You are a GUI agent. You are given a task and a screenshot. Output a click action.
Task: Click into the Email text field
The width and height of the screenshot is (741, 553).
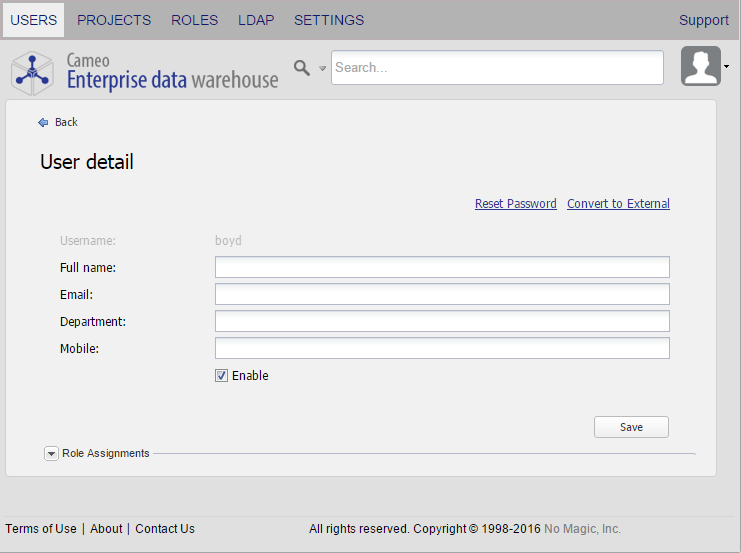[x=442, y=294]
